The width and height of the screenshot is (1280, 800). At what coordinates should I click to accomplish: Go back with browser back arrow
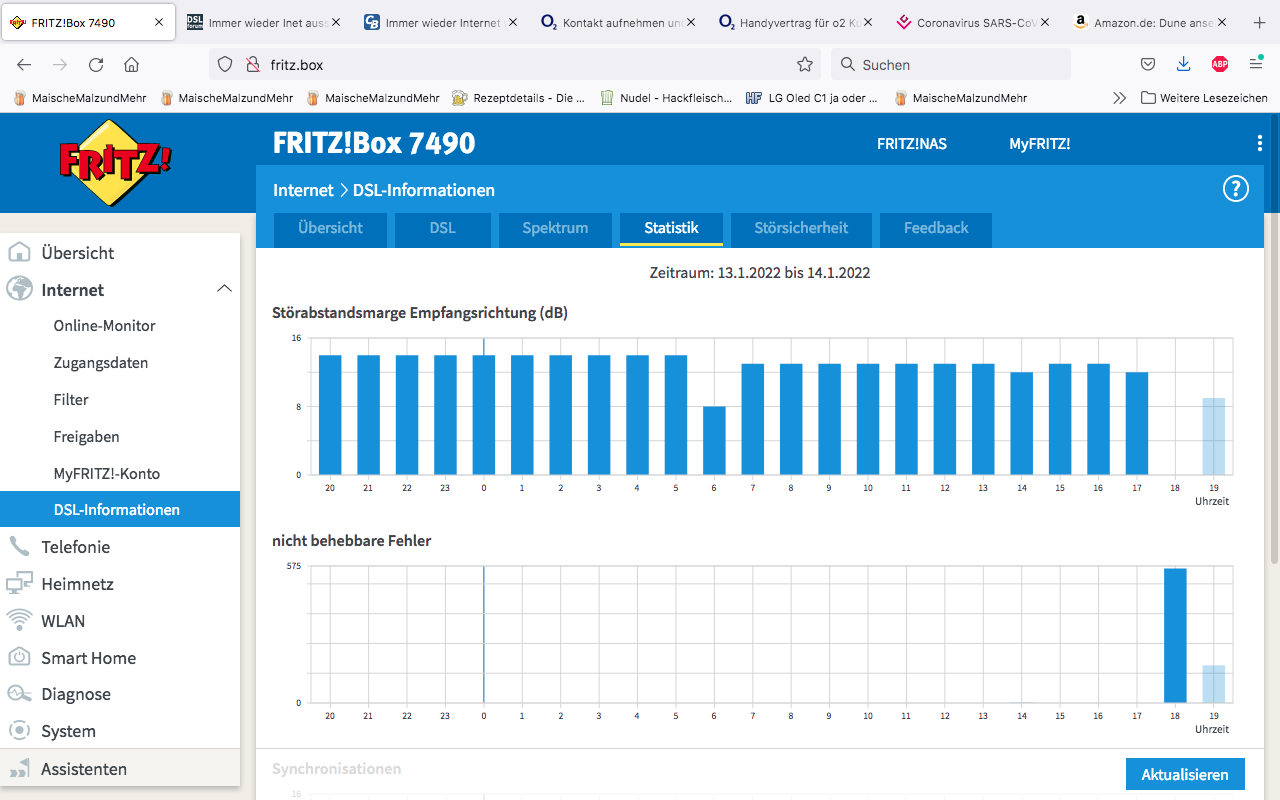click(x=24, y=65)
